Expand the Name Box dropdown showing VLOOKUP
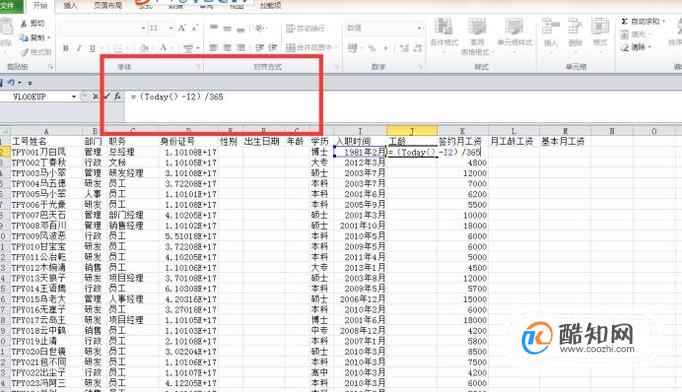 [x=74, y=97]
